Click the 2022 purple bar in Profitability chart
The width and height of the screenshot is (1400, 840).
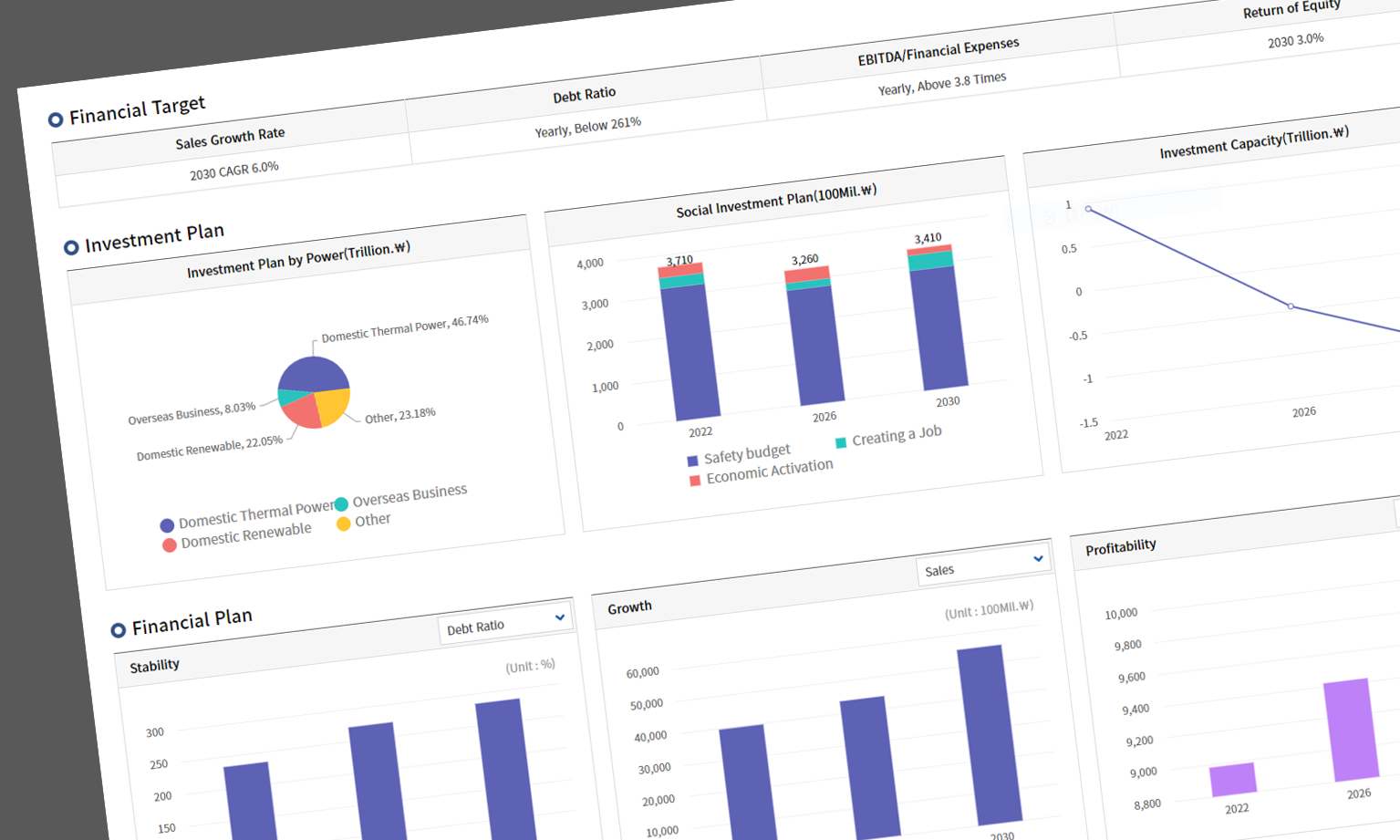coord(1233,780)
